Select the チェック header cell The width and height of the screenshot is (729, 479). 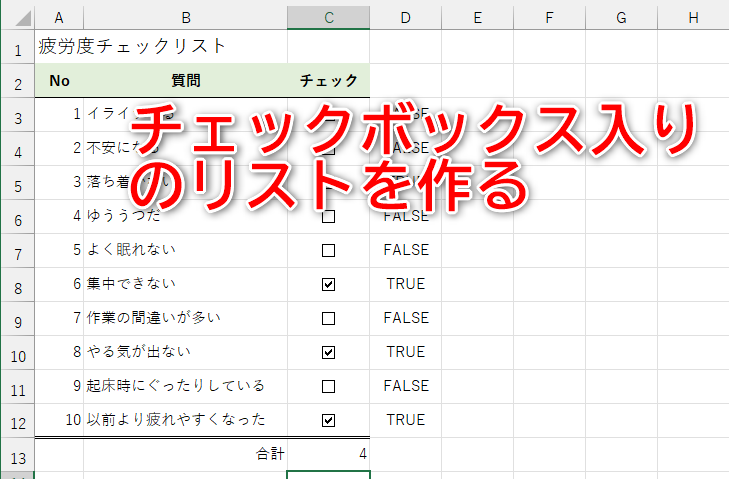(328, 81)
